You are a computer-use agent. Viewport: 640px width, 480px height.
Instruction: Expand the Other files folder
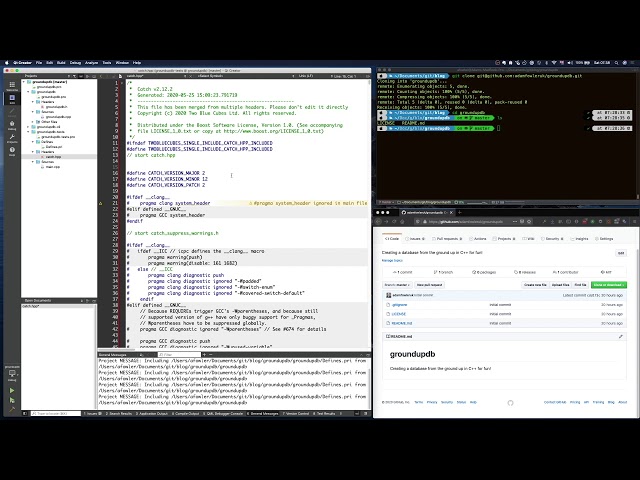tap(33, 122)
